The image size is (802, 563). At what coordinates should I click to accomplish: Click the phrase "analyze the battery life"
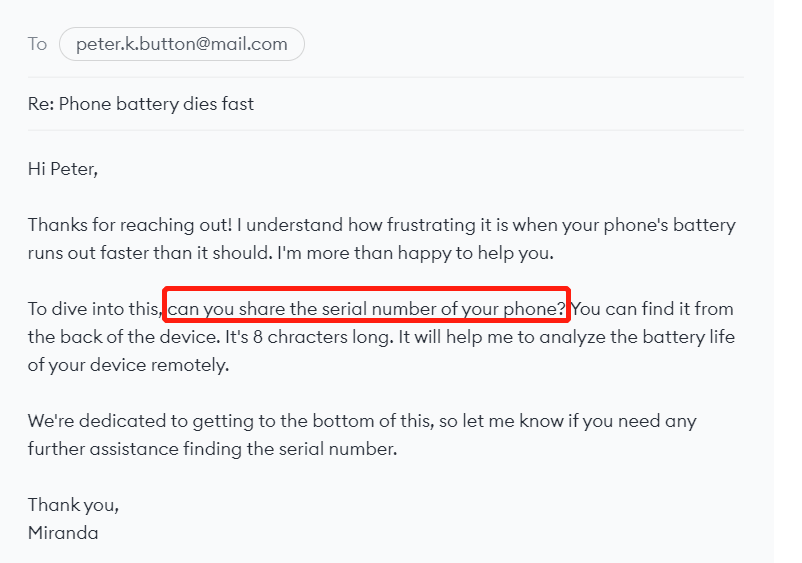coord(637,337)
